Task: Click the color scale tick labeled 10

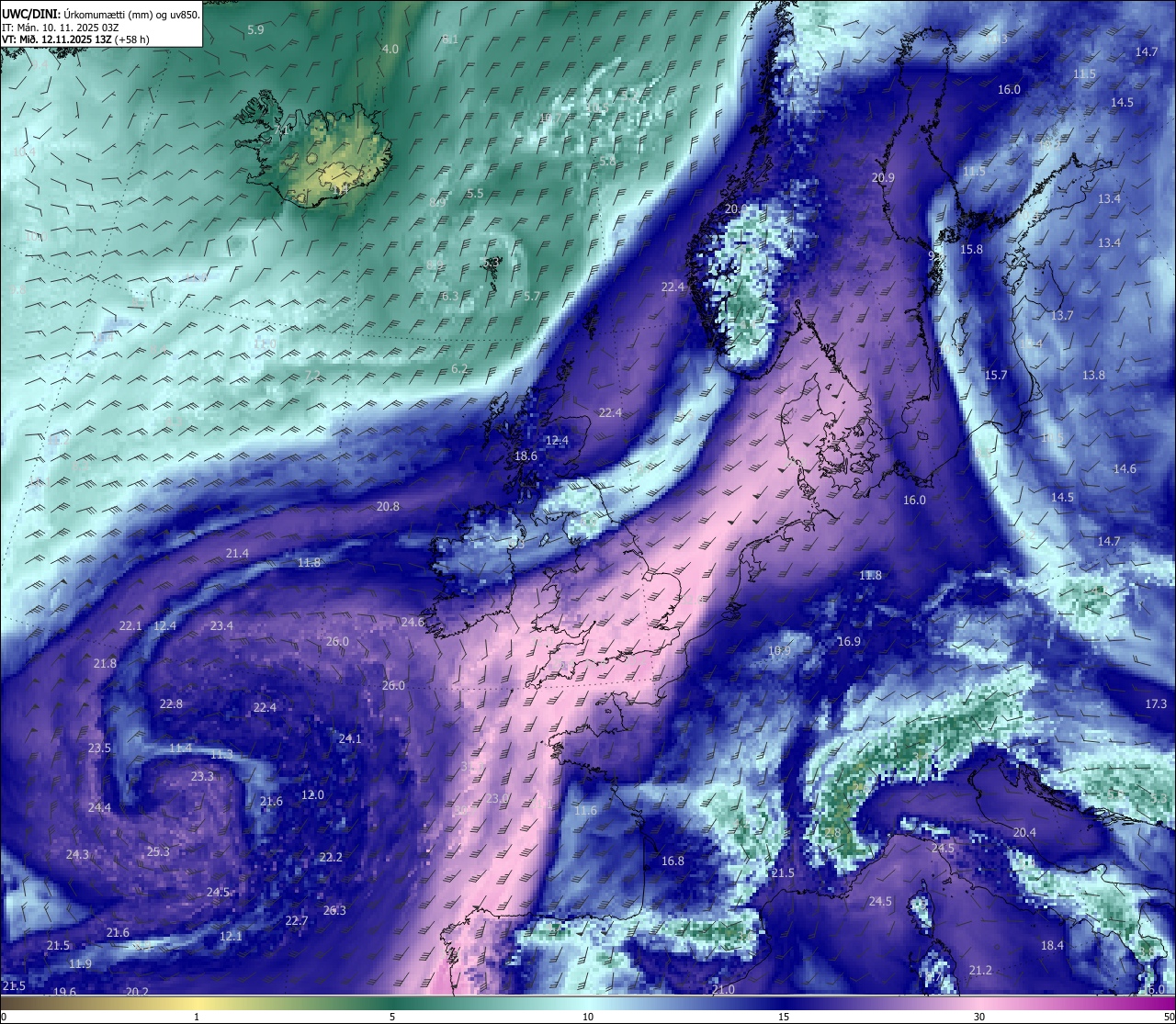Action: (x=588, y=1017)
